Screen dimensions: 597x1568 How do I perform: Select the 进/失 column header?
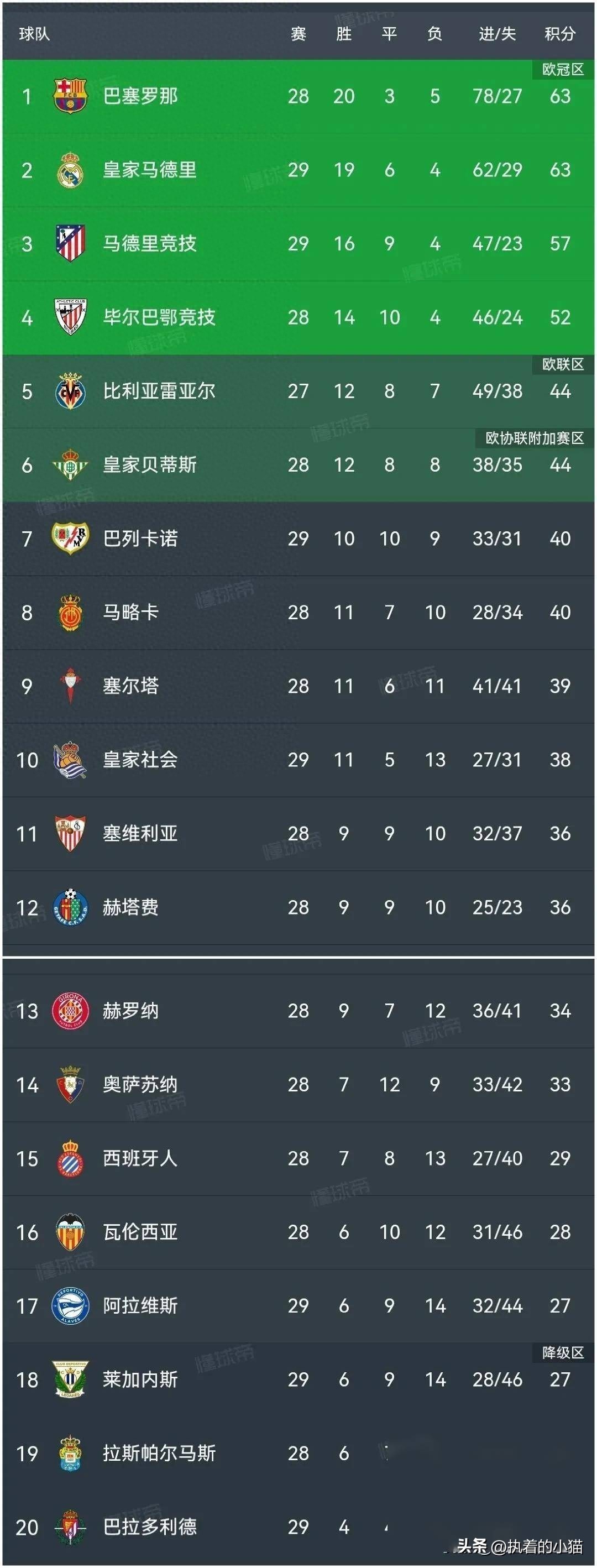click(497, 34)
